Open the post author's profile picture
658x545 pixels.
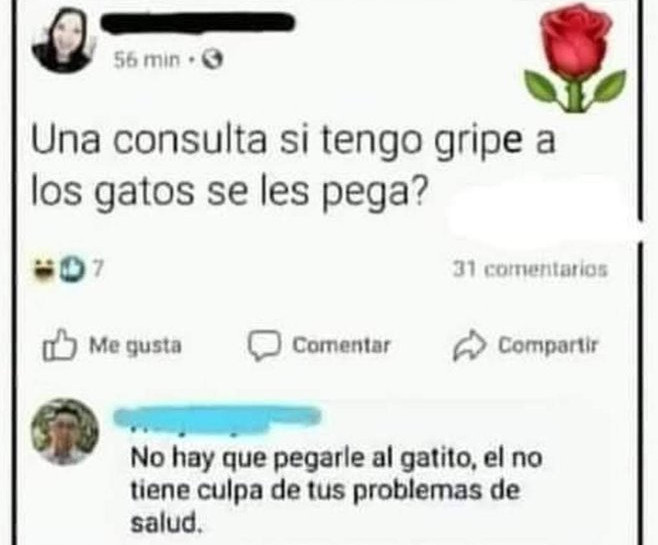click(x=64, y=41)
